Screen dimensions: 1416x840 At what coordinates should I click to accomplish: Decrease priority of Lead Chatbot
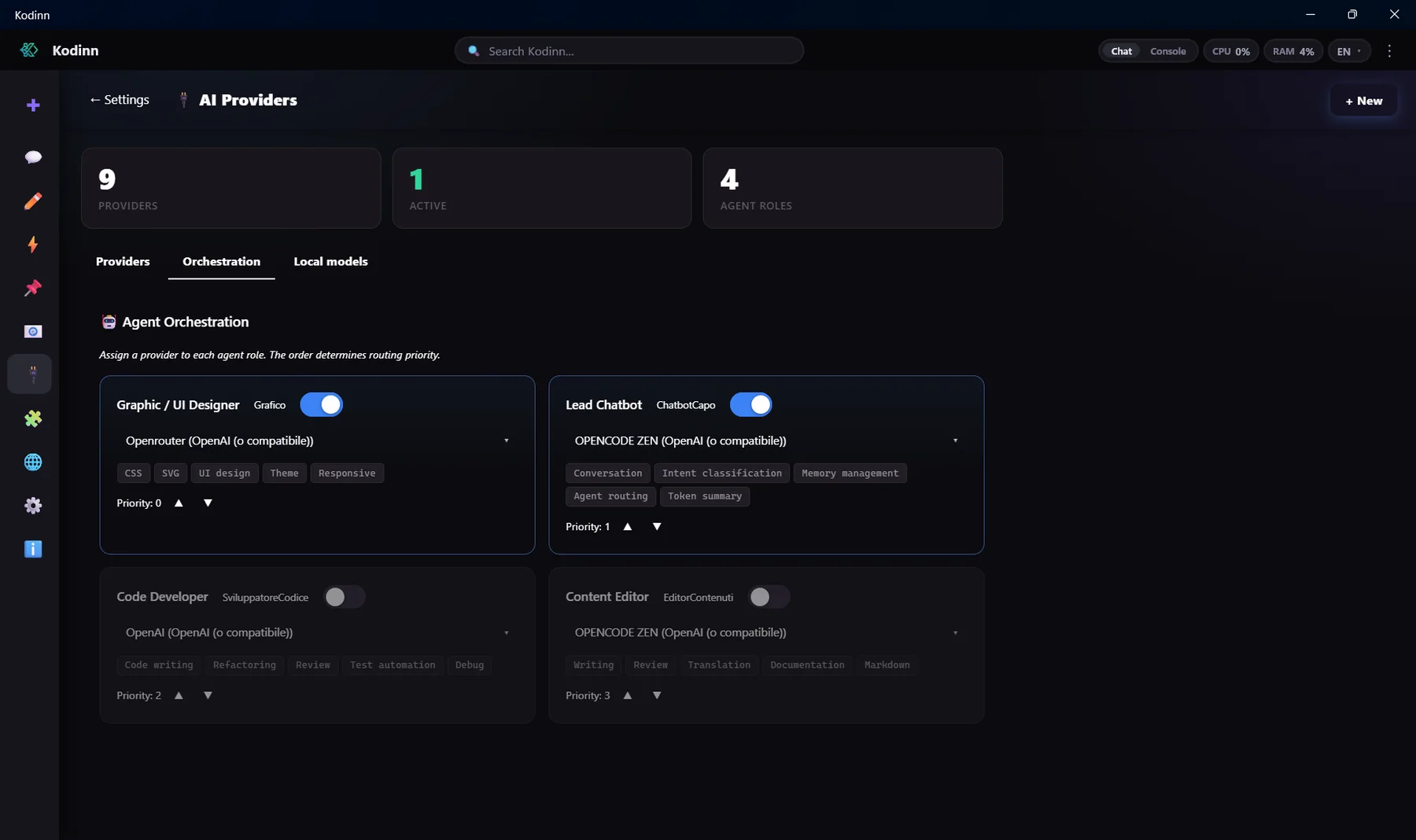pyautogui.click(x=657, y=527)
